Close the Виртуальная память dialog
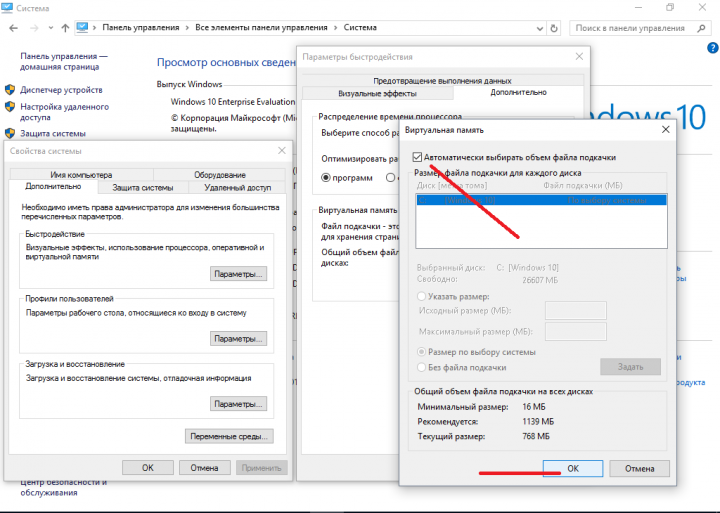 coord(665,130)
